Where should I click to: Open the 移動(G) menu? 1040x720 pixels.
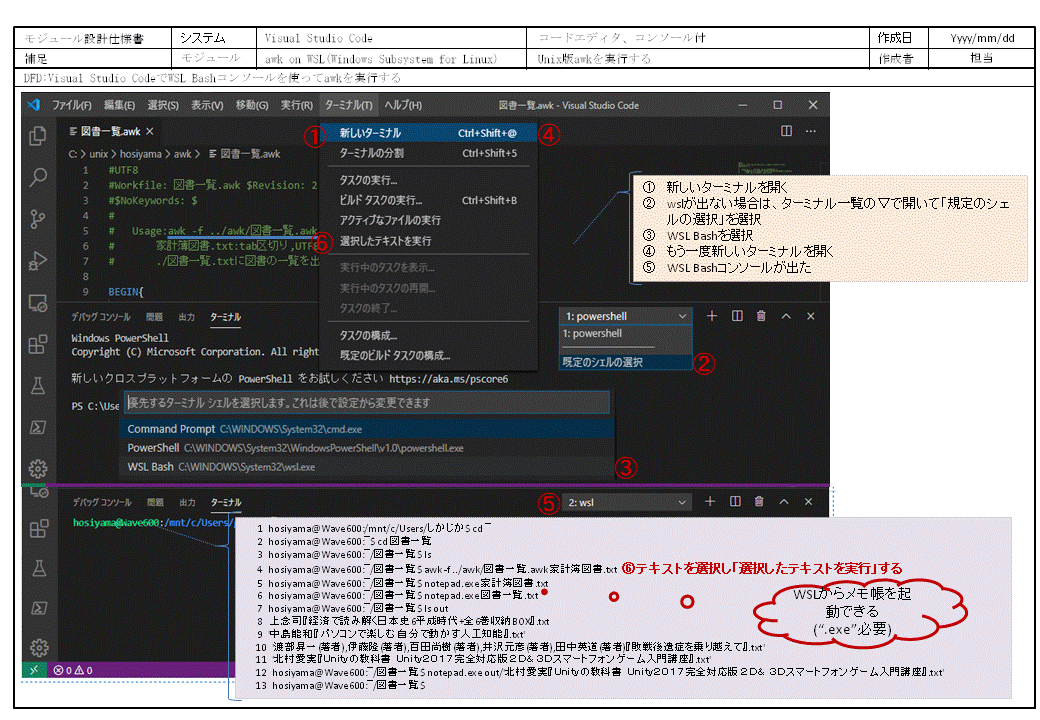(252, 105)
